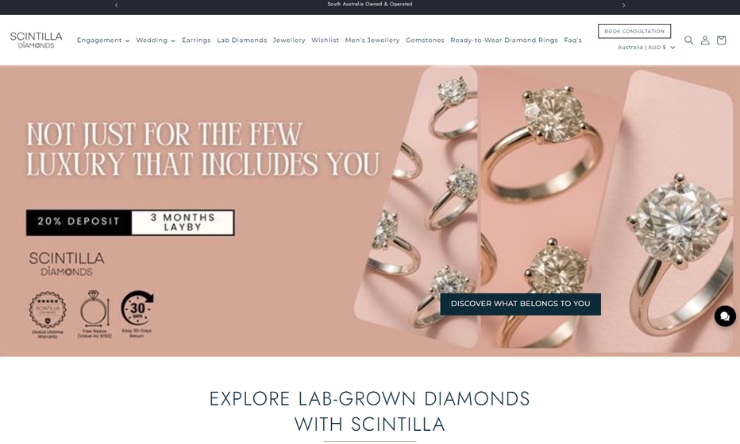Open the Men's Jewellery menu item
This screenshot has height=444, width=740.
[x=372, y=40]
